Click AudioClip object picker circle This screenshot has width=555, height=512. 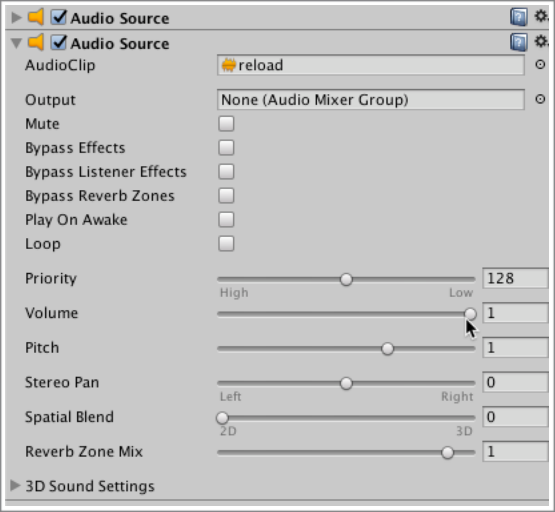point(540,64)
